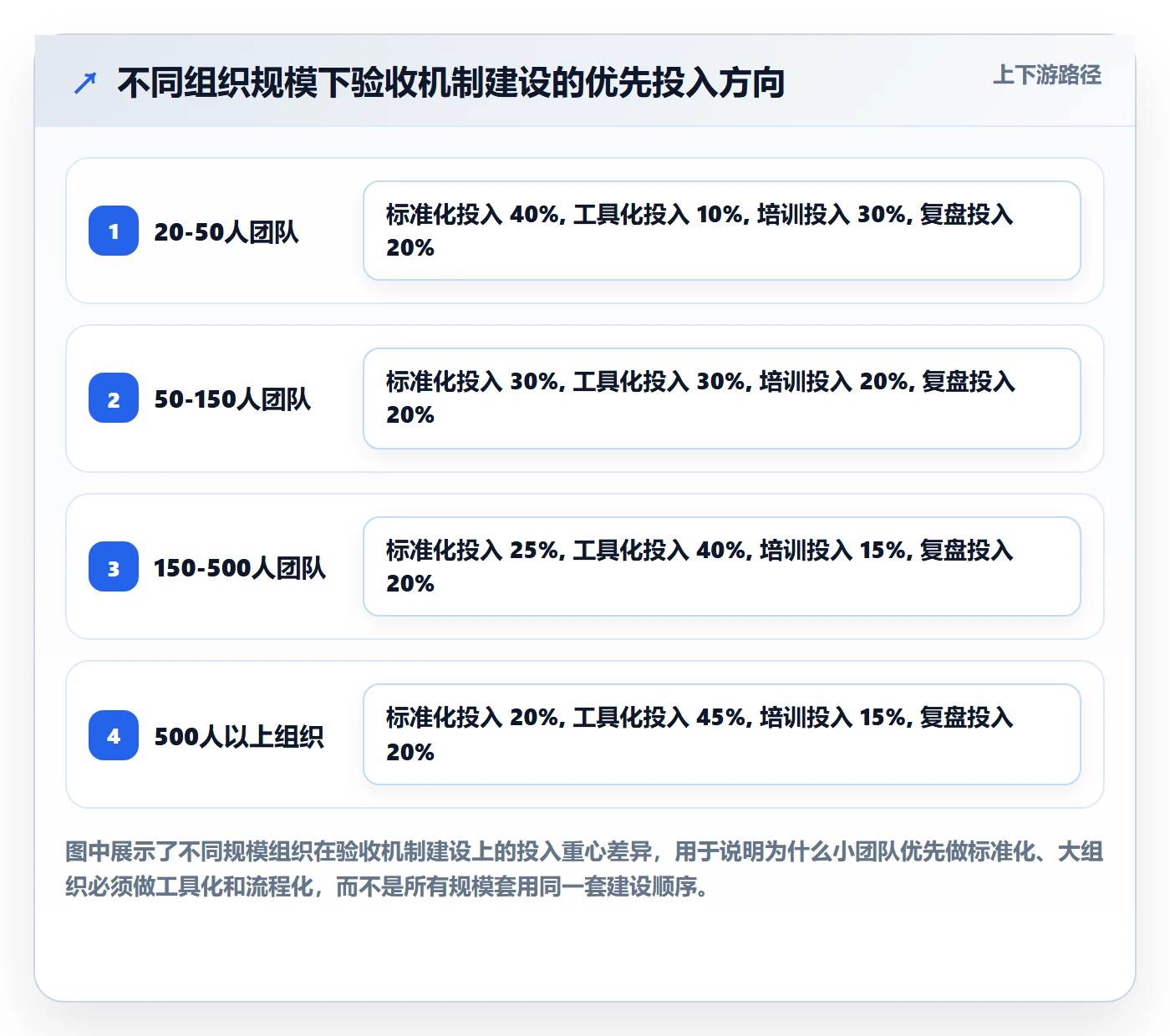1170x1036 pixels.
Task: Click the number 1 badge
Action: (x=114, y=231)
